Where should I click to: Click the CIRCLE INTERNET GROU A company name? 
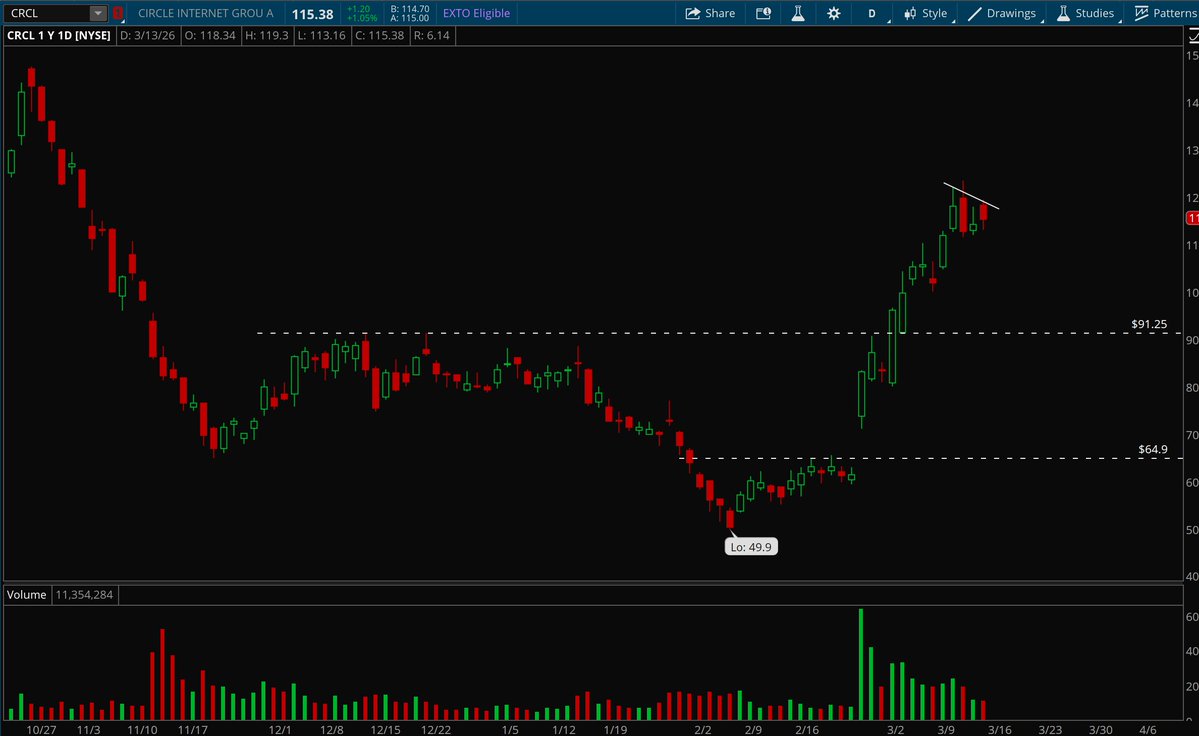click(x=206, y=13)
